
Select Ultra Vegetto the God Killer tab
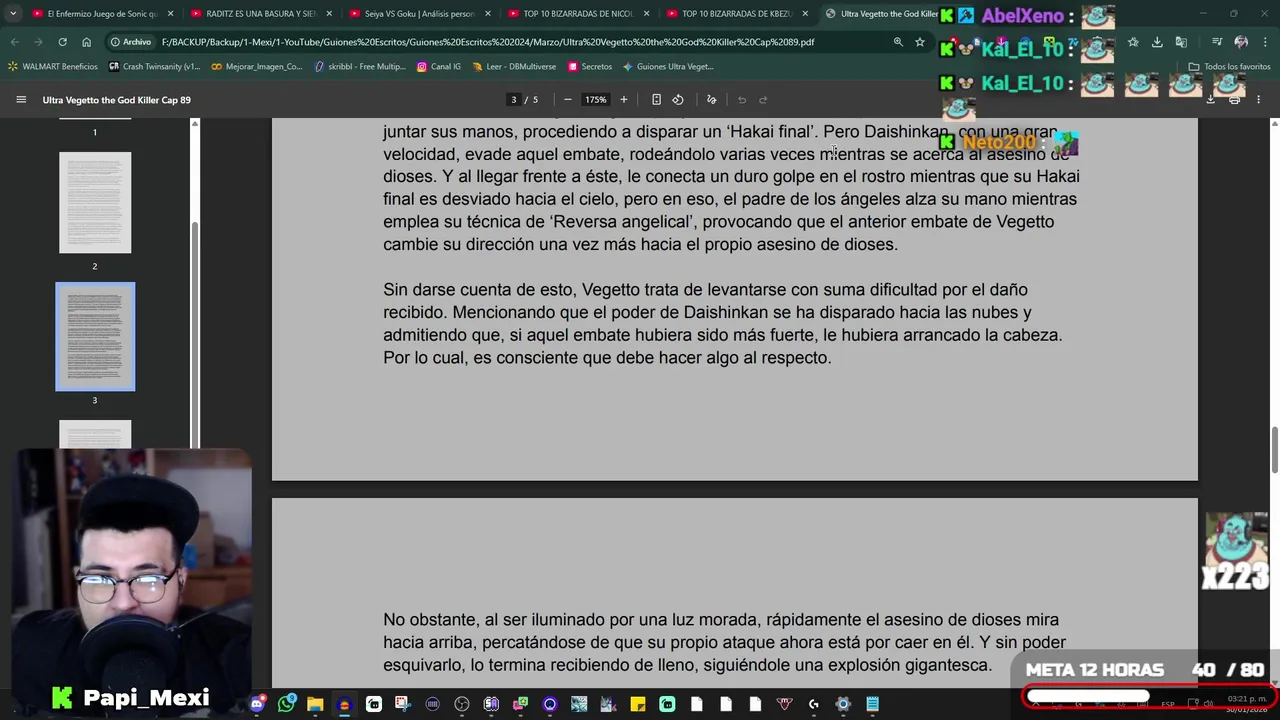pyautogui.click(x=880, y=14)
